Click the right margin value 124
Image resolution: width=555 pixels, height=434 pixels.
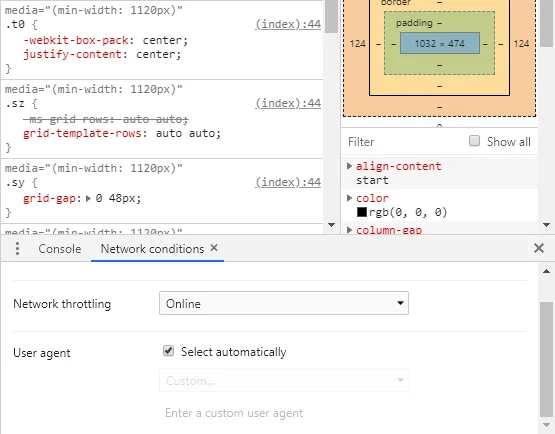(521, 44)
